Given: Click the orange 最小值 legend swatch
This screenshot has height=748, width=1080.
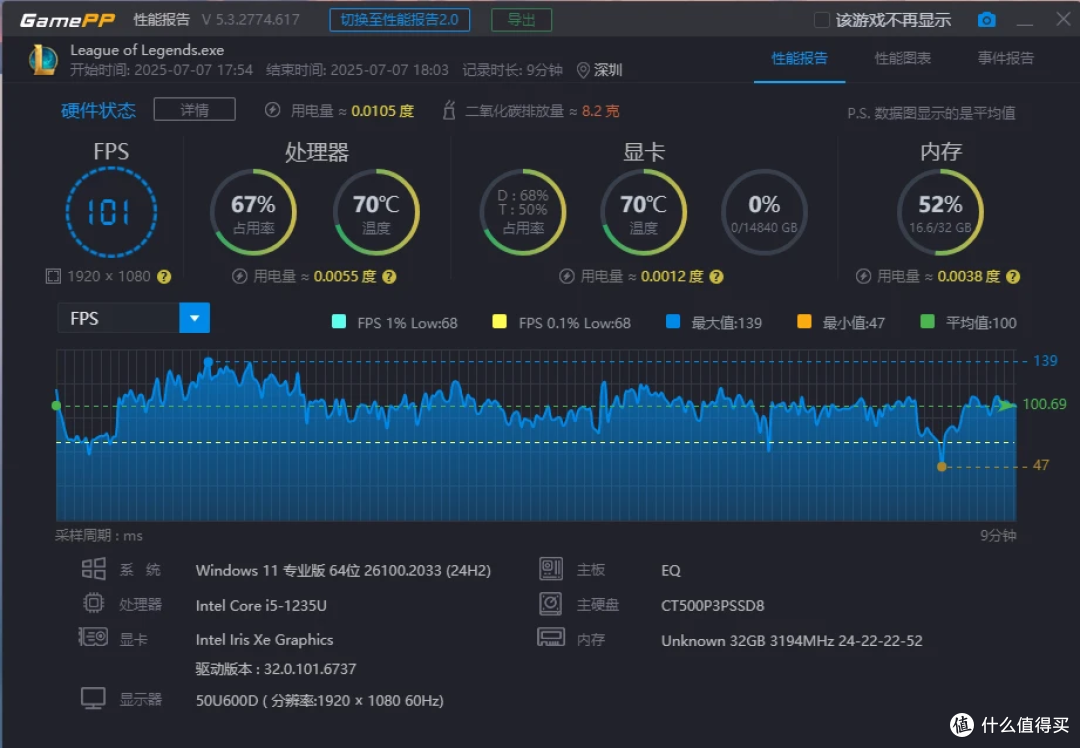Looking at the screenshot, I should pos(804,322).
